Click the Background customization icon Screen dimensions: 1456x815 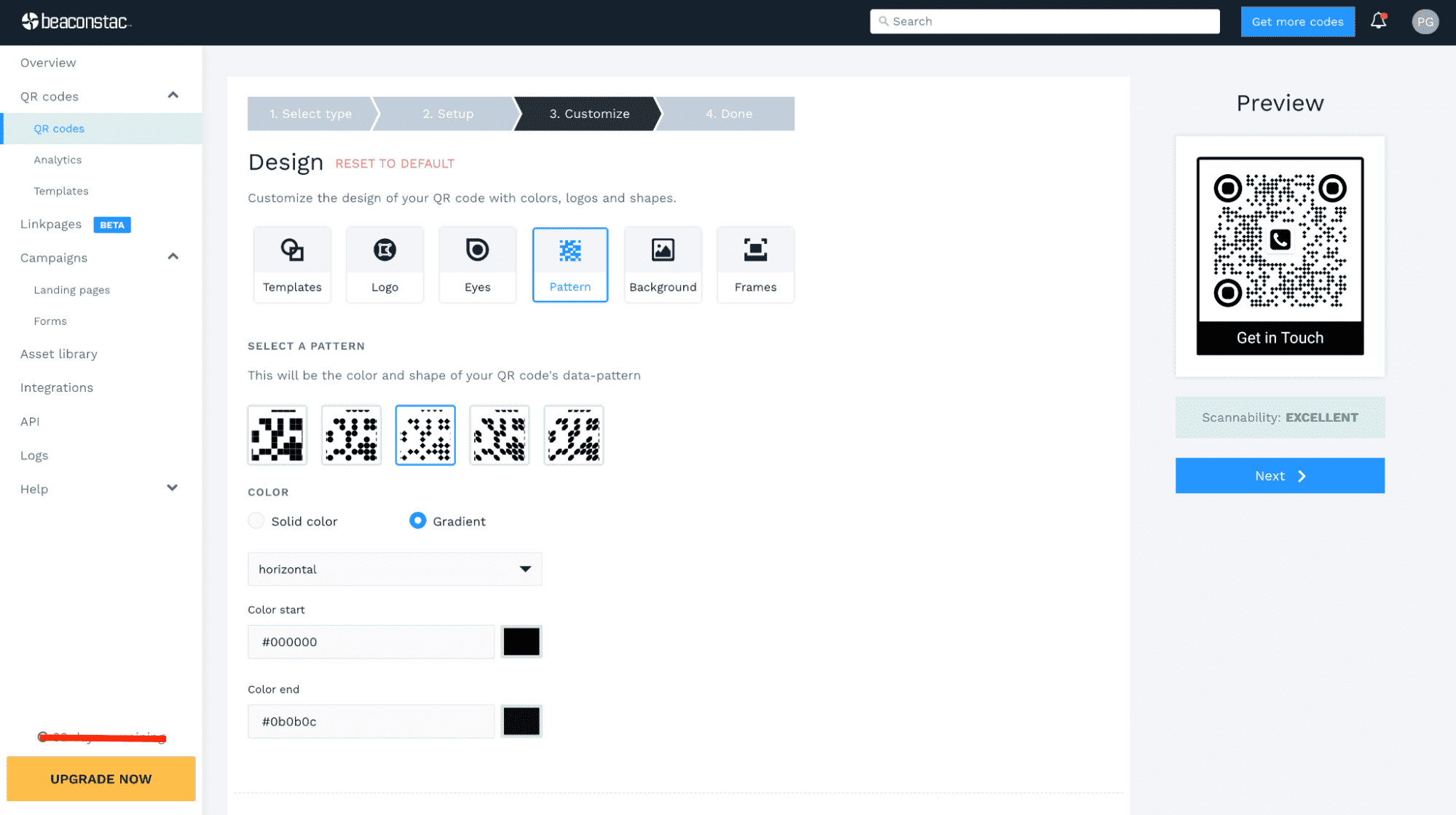point(663,264)
